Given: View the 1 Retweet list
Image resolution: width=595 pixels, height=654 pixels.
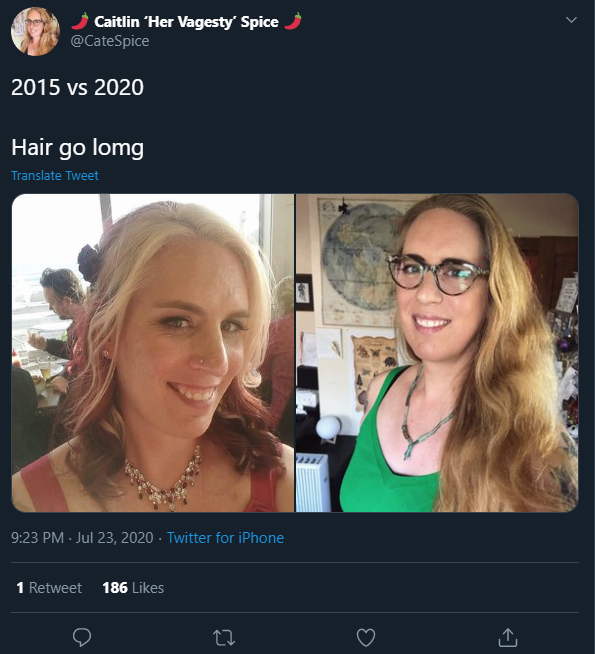Looking at the screenshot, I should pos(49,588).
